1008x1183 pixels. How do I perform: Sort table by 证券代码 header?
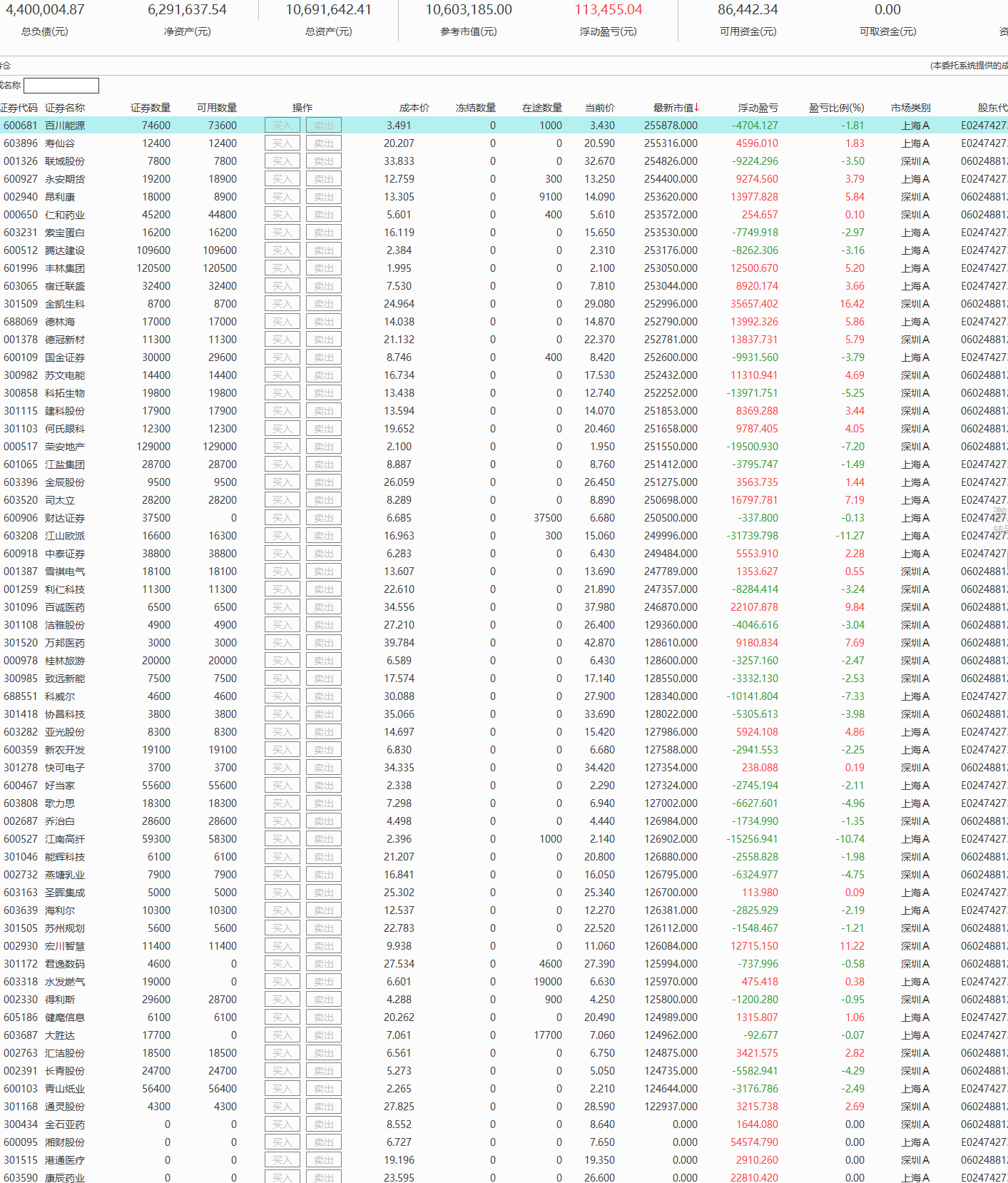click(19, 108)
